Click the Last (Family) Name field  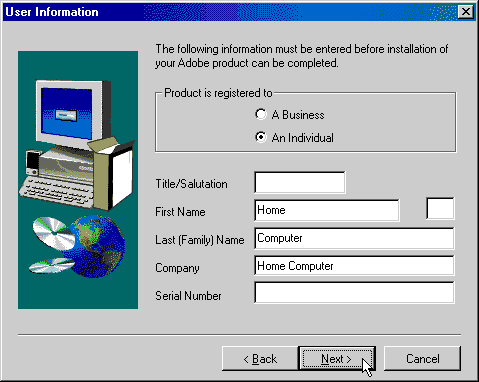(x=354, y=238)
